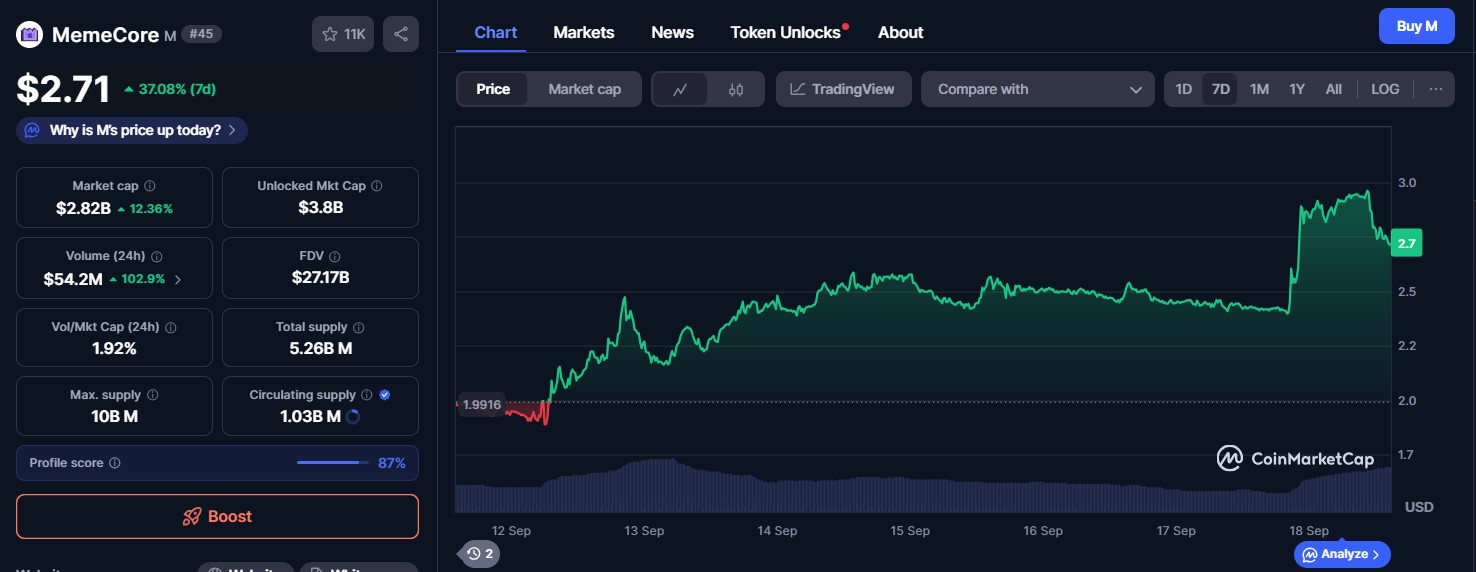Select the 7D time range
Image resolution: width=1476 pixels, height=572 pixels.
coord(1220,89)
